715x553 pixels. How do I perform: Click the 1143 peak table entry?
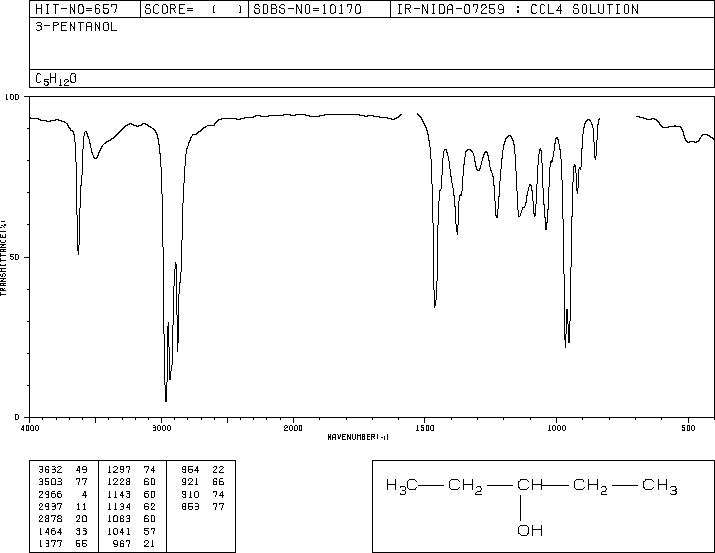point(119,495)
